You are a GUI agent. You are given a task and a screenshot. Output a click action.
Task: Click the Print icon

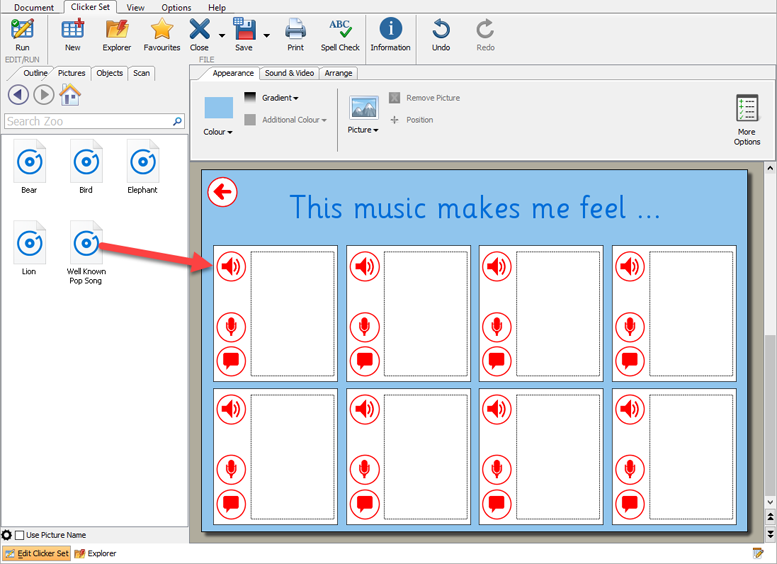pyautogui.click(x=295, y=33)
